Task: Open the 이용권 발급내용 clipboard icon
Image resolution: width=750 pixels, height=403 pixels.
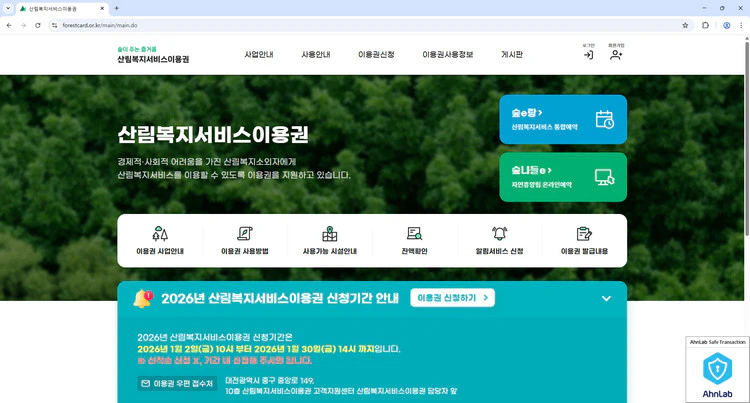Action: 584,234
